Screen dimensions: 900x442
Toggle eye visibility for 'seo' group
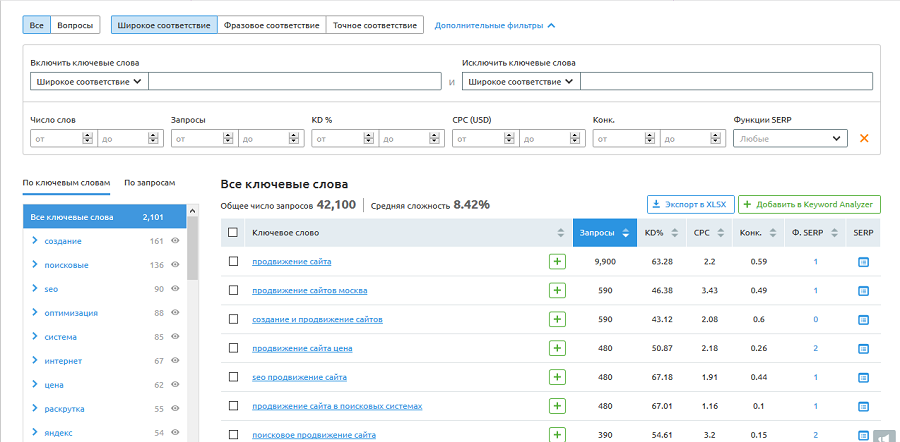(x=176, y=289)
